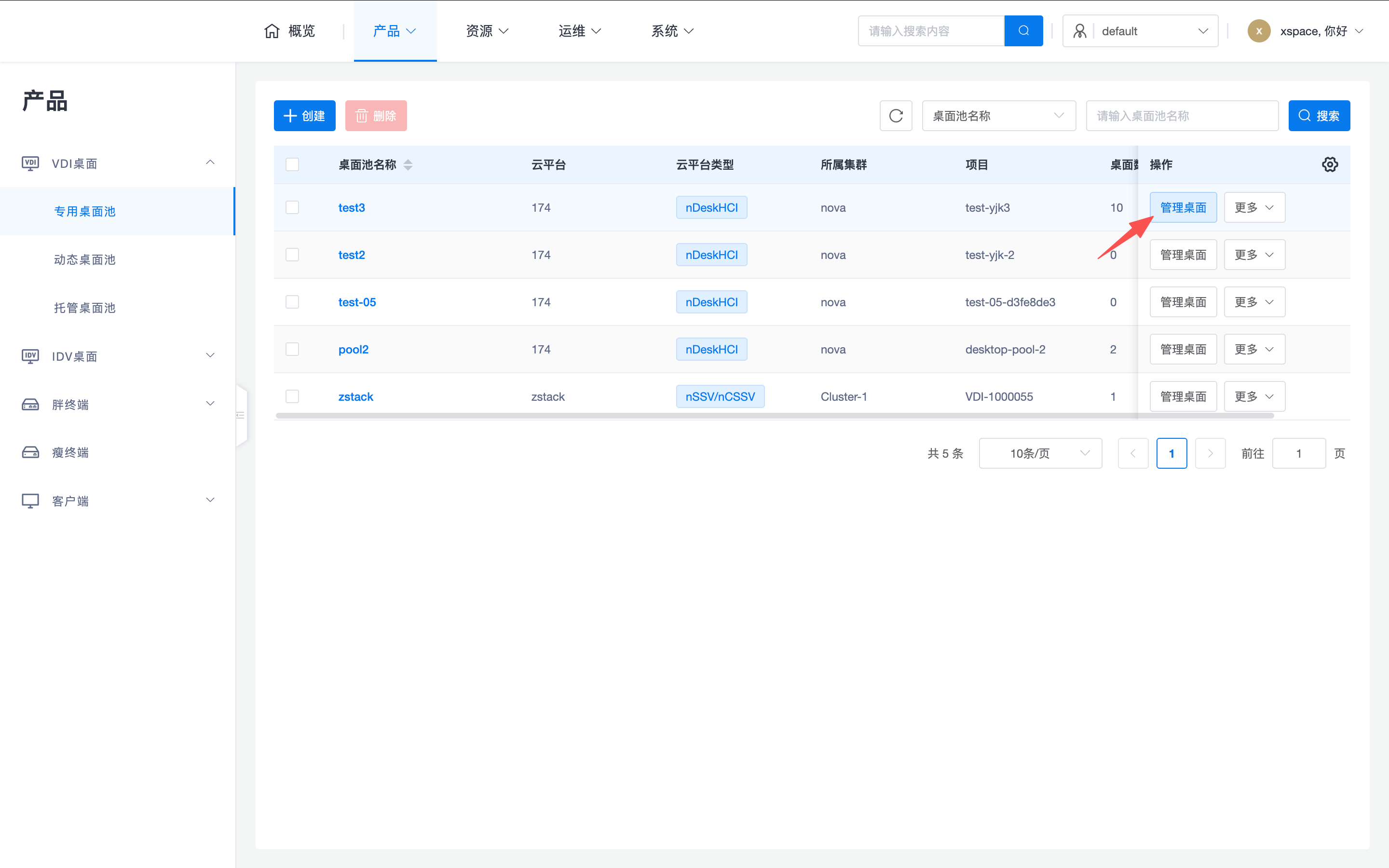
Task: Select 动态桌面池 in the sidebar
Action: pyautogui.click(x=85, y=259)
